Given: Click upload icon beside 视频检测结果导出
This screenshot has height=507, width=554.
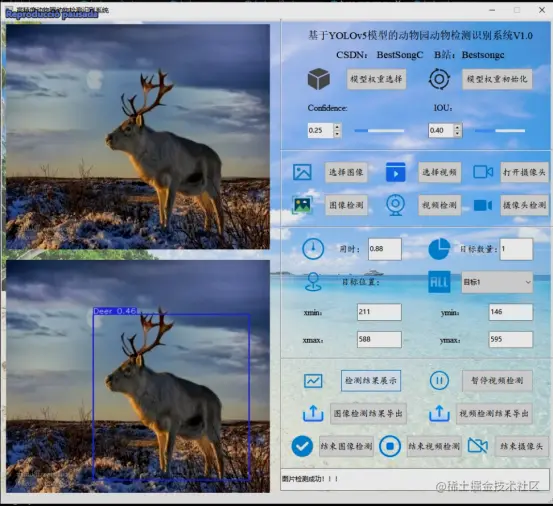Looking at the screenshot, I should (439, 413).
